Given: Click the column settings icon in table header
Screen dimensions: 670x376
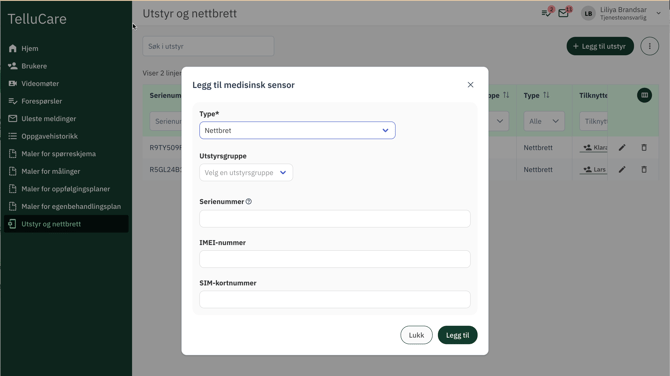Looking at the screenshot, I should click(x=644, y=95).
